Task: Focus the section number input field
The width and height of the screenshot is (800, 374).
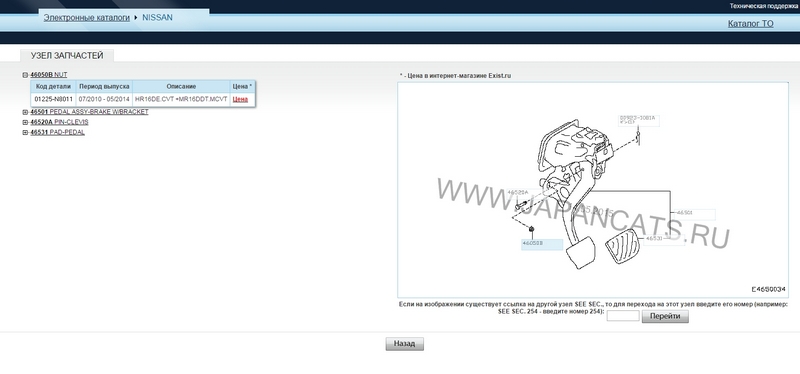Action: [622, 316]
